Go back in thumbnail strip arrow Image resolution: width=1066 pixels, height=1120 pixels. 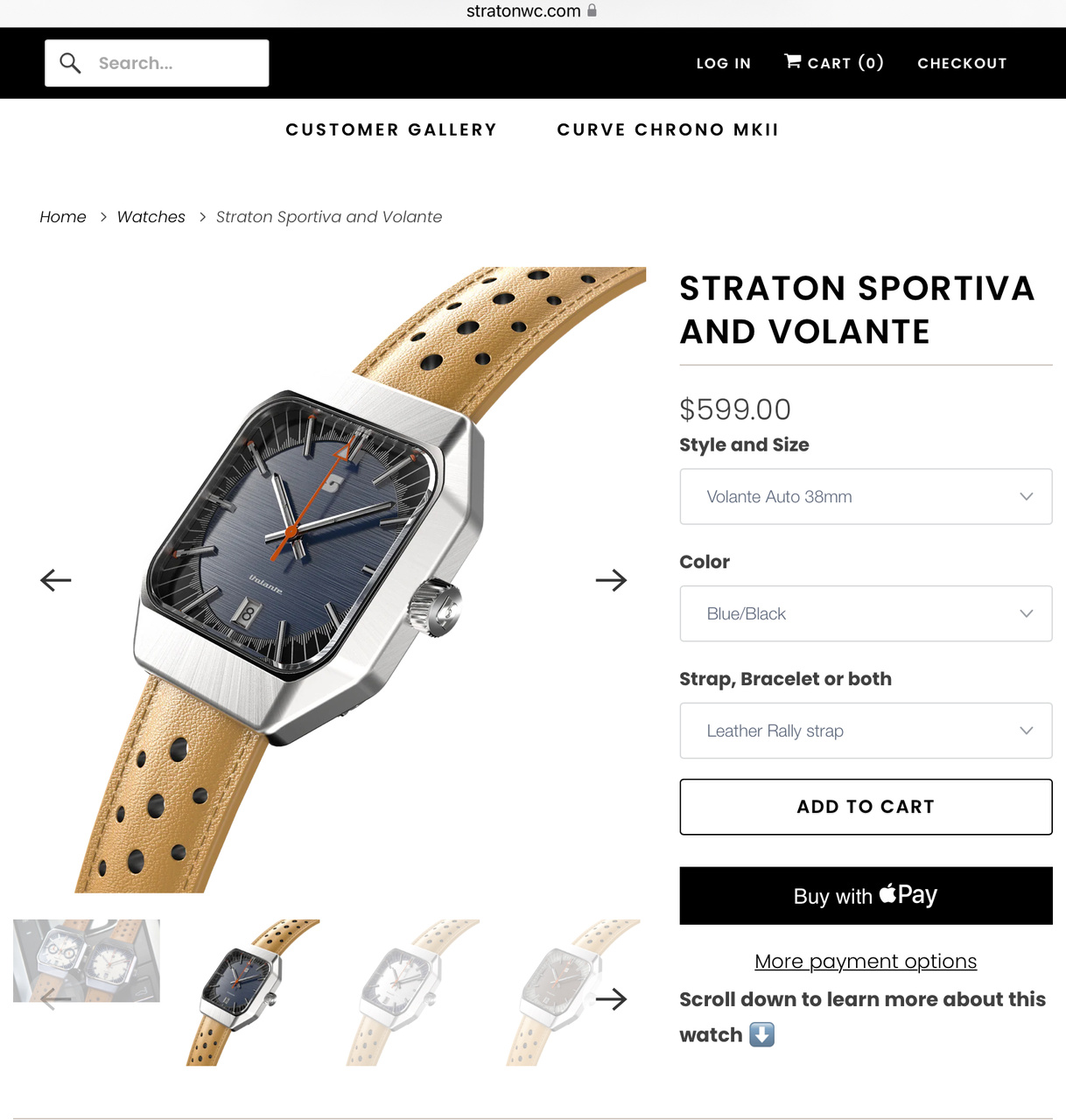[x=56, y=999]
